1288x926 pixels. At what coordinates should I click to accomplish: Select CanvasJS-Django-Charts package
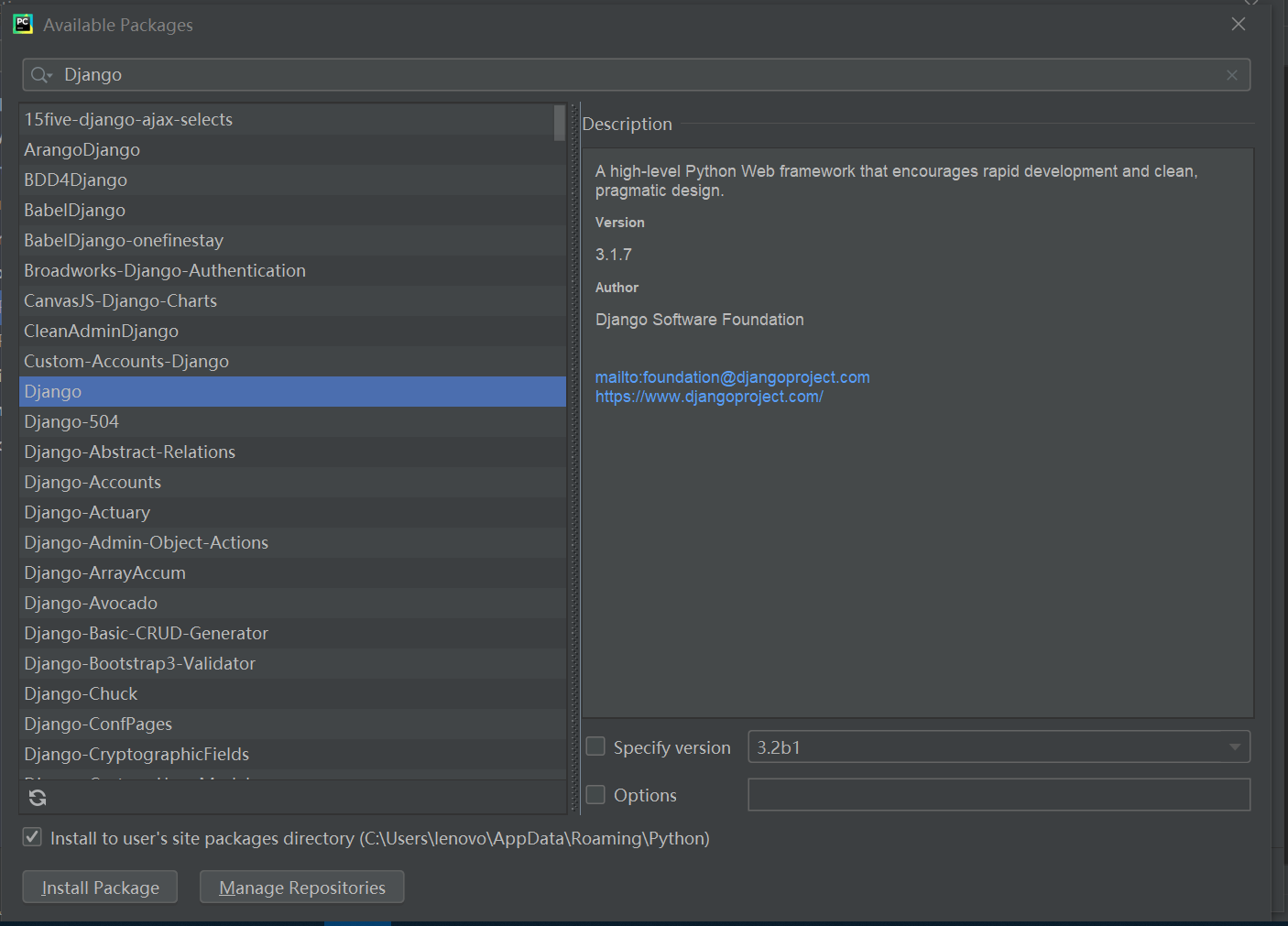[x=292, y=300]
